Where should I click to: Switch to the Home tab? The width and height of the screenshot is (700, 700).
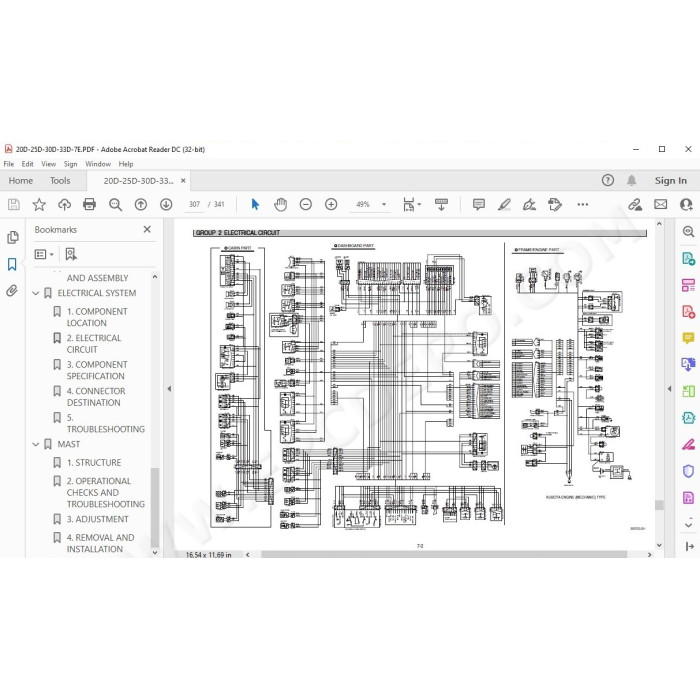(x=21, y=181)
